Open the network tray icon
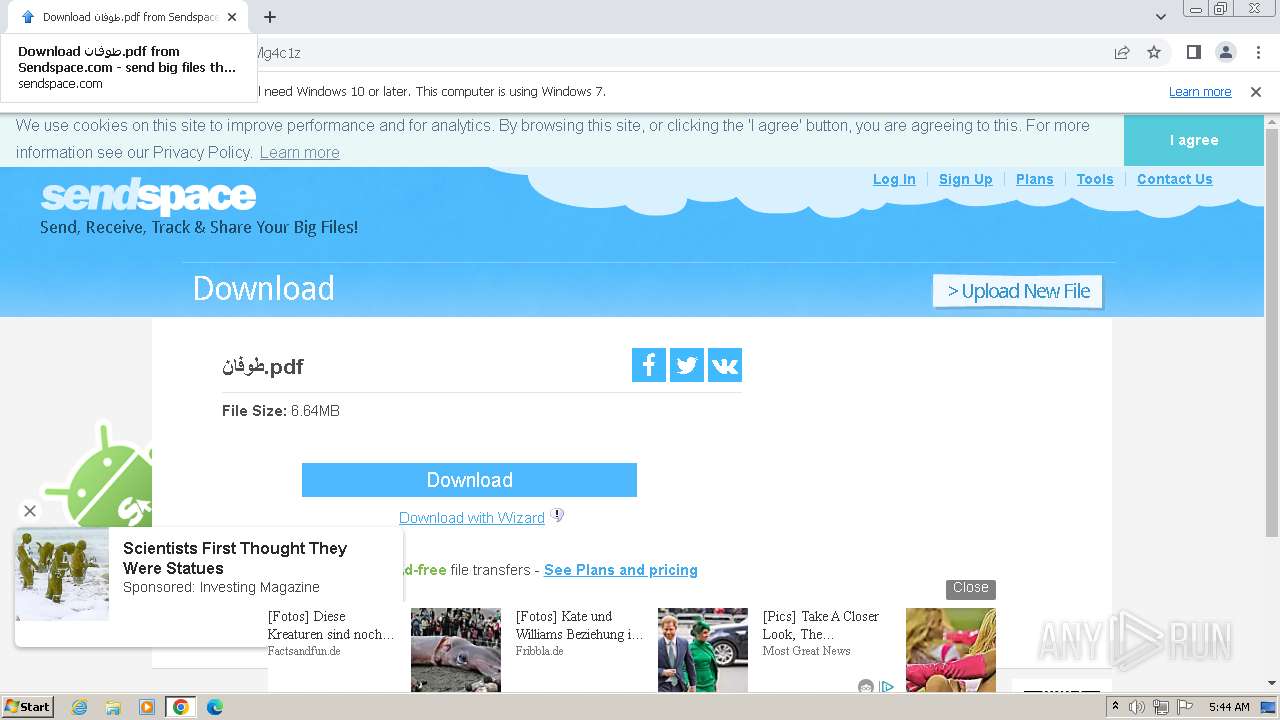This screenshot has width=1280, height=720. pyautogui.click(x=1161, y=707)
